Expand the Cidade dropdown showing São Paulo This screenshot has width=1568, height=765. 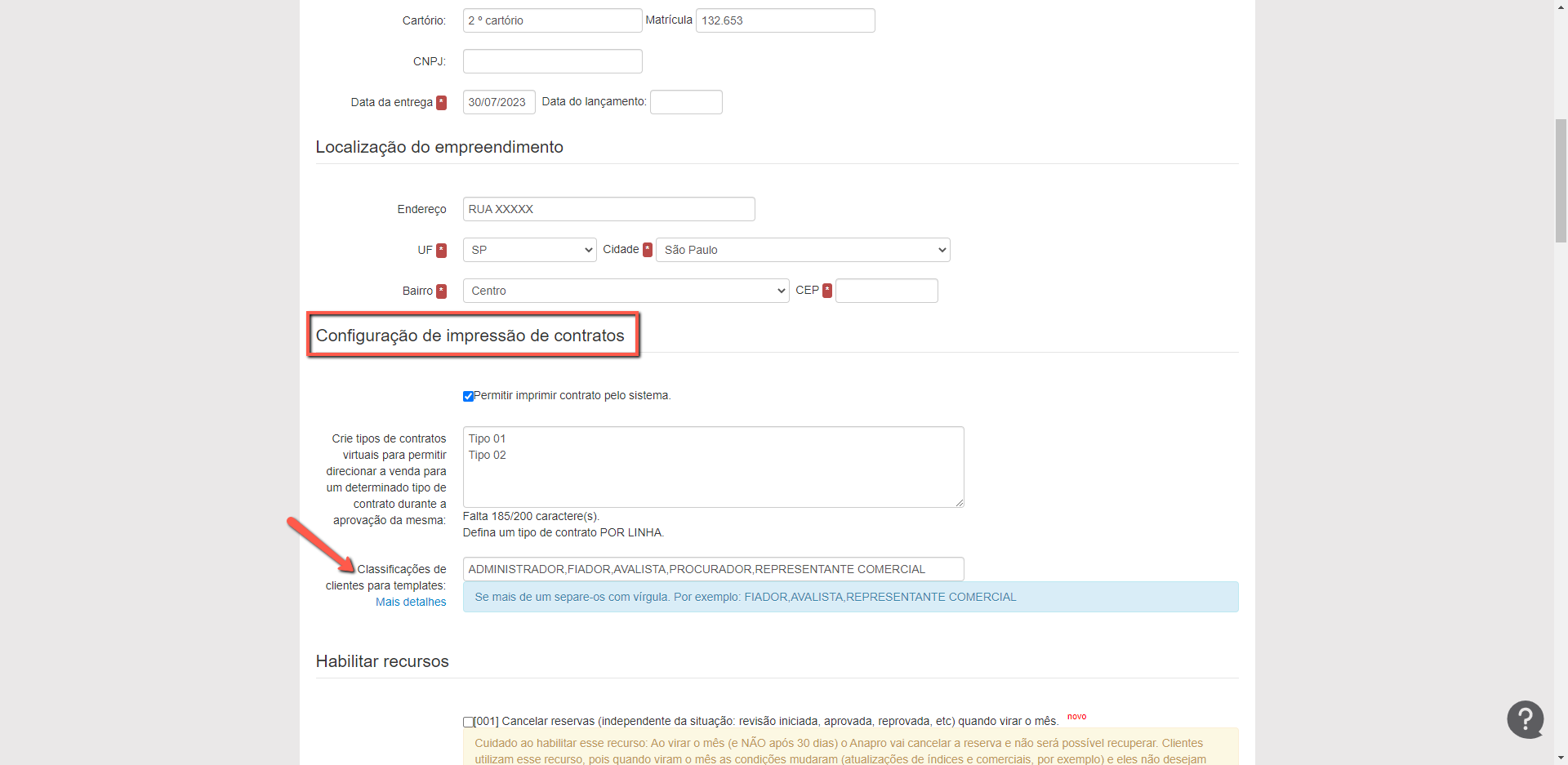(802, 250)
